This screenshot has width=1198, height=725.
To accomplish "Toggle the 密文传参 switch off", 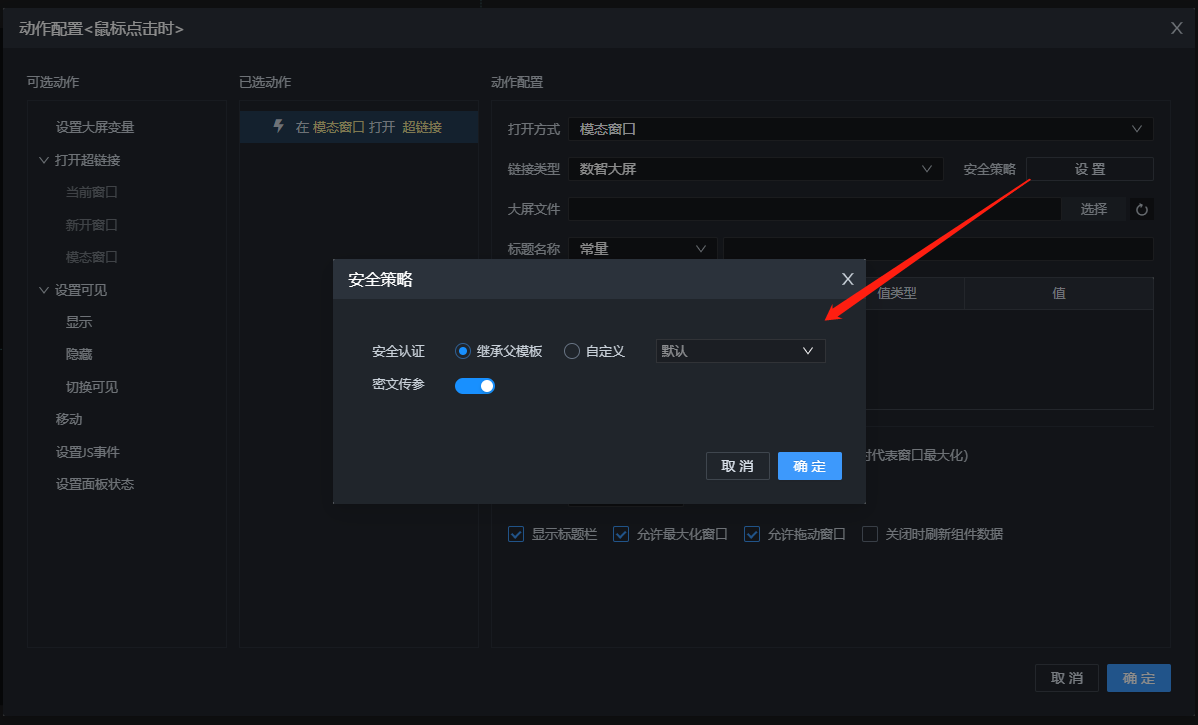I will [475, 385].
